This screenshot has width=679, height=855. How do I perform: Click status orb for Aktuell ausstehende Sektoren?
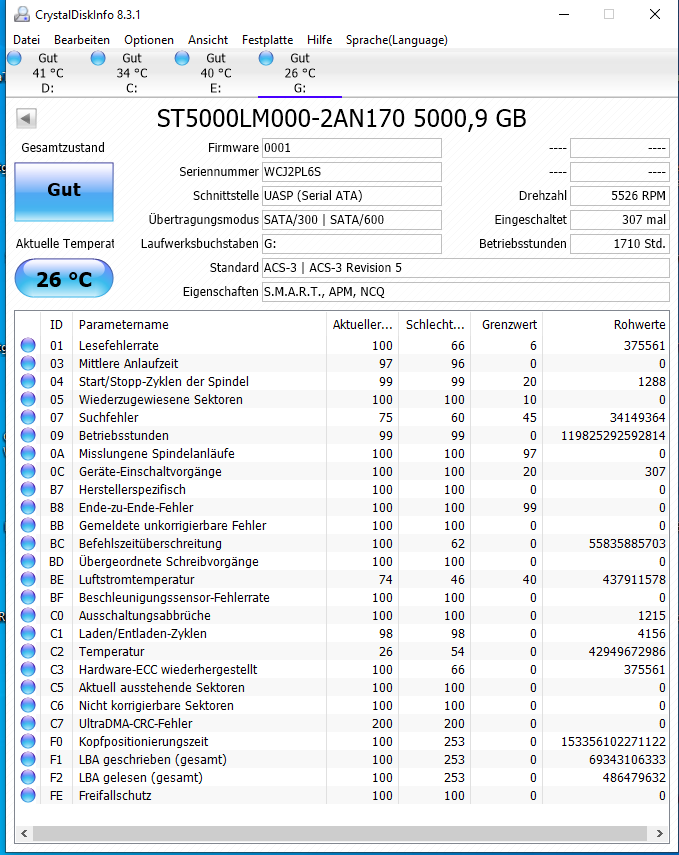coord(28,687)
